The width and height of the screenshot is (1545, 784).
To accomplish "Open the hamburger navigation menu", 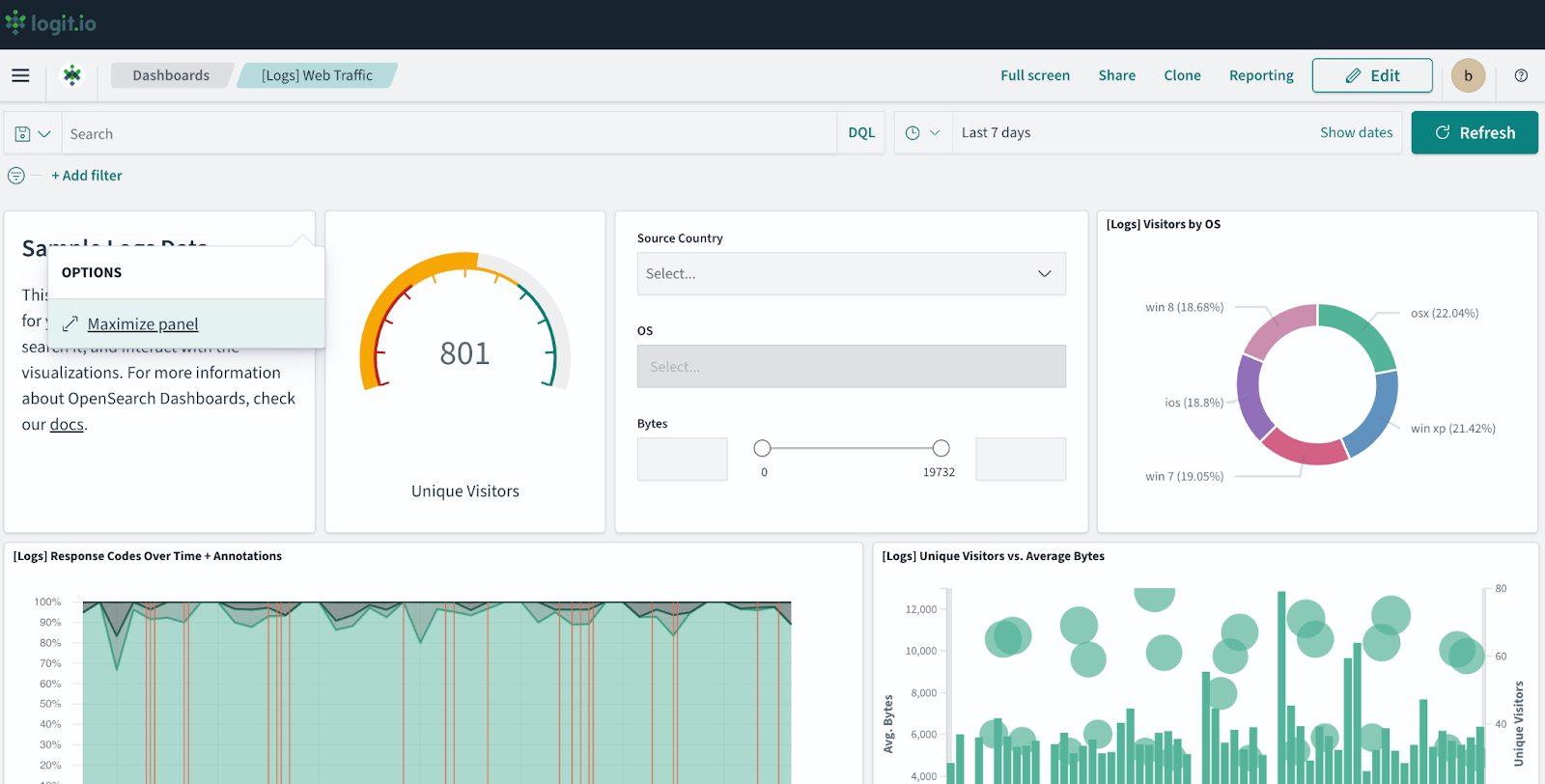I will (20, 75).
